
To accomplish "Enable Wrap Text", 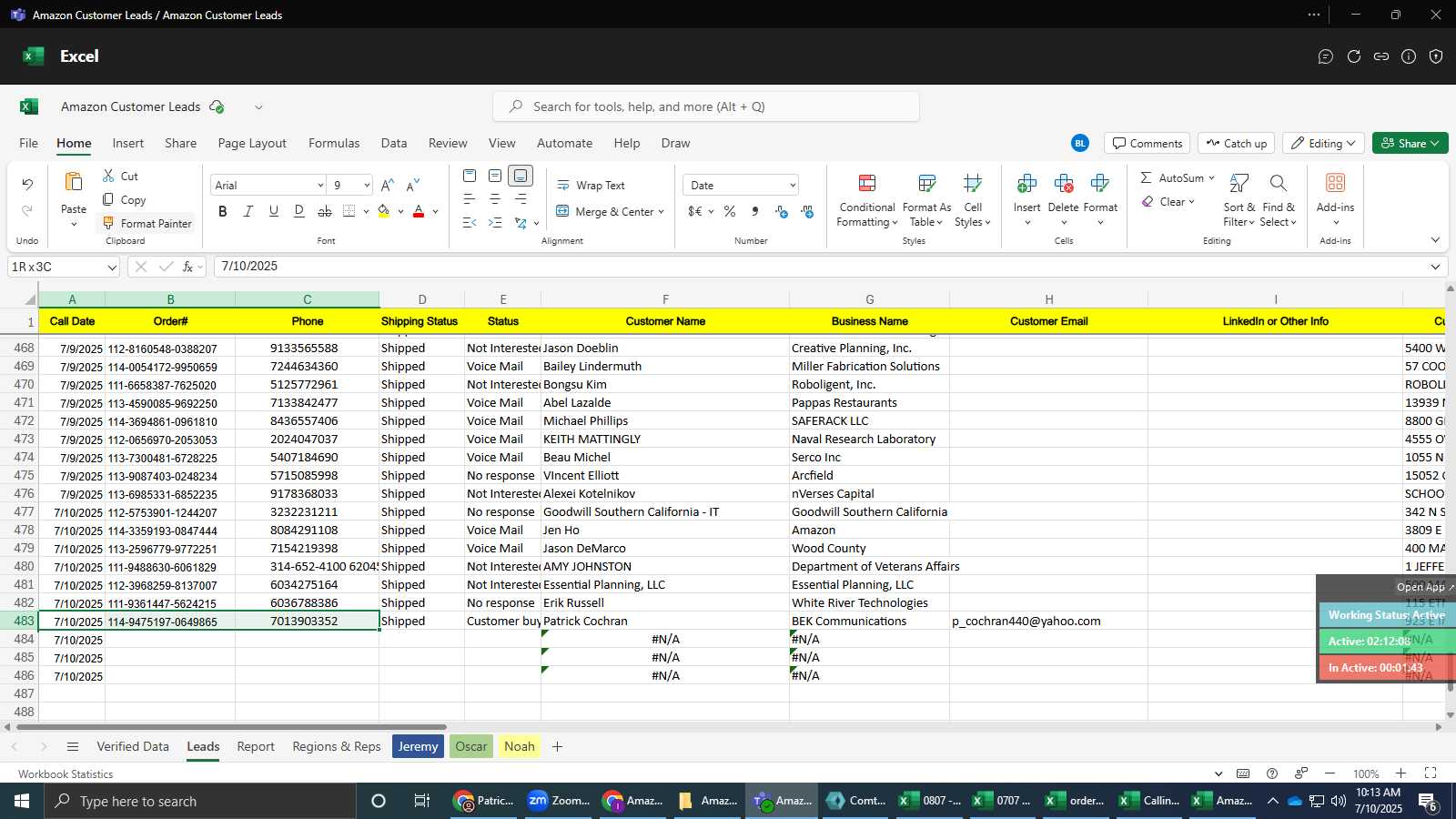I will [x=591, y=185].
